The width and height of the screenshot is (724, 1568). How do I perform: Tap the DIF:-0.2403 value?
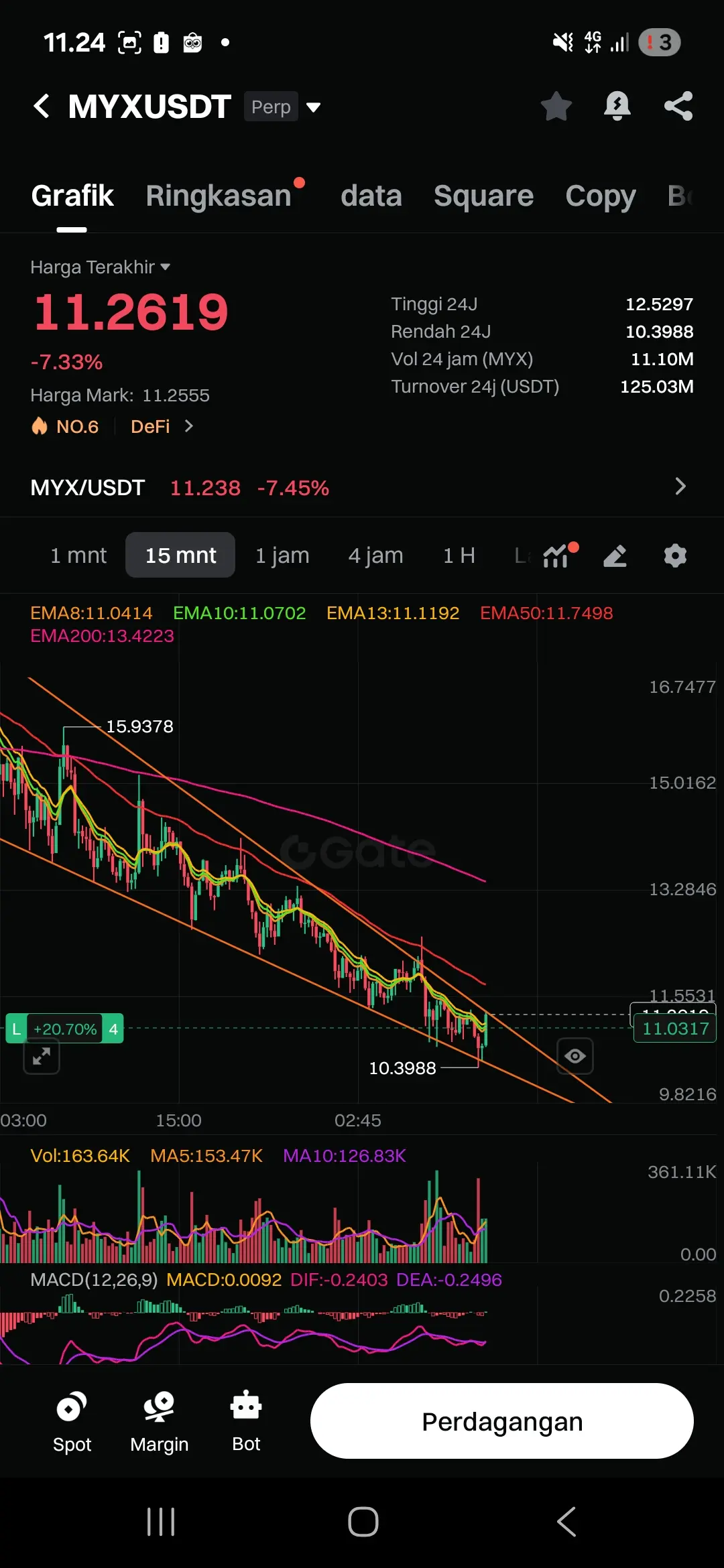(x=339, y=1280)
